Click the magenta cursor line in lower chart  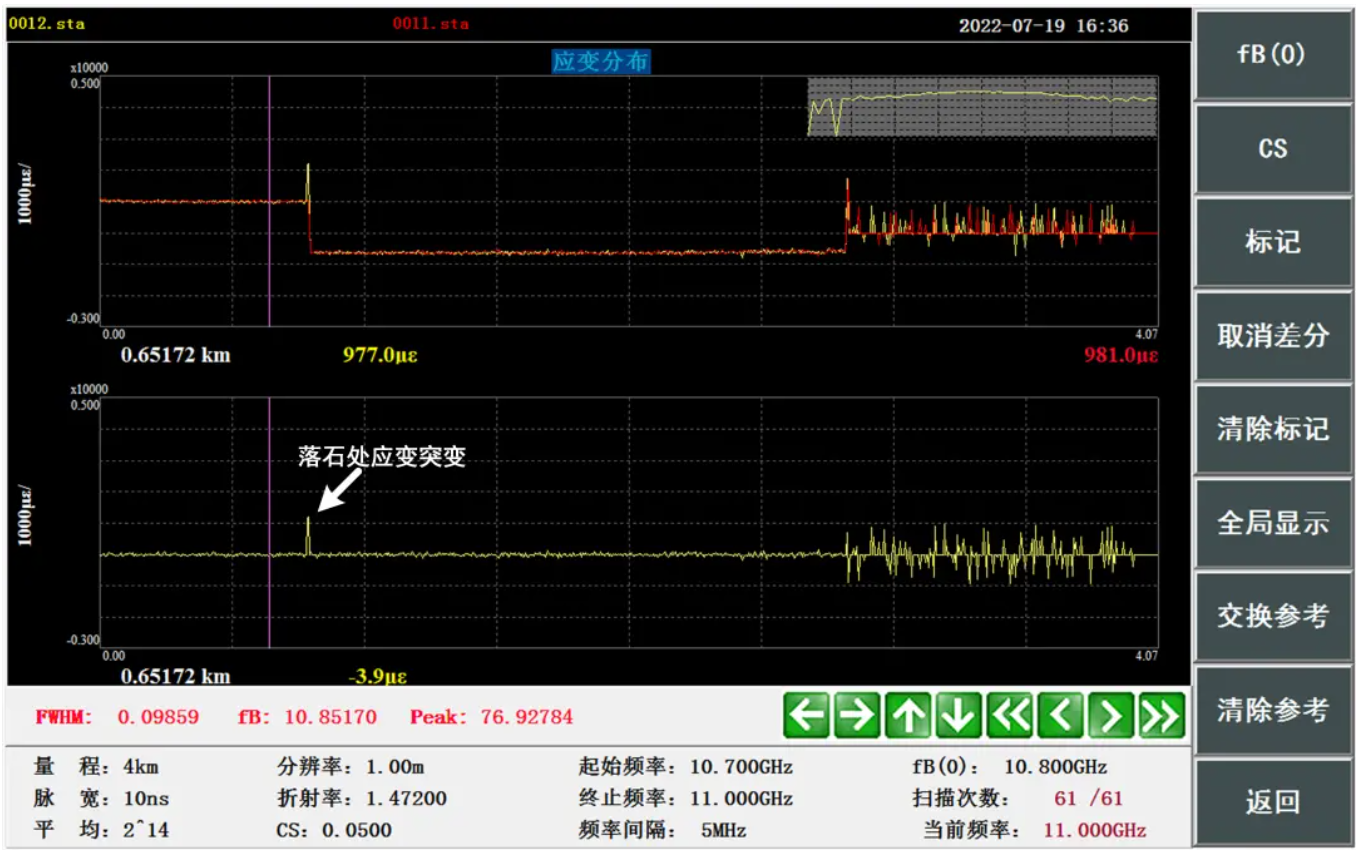[x=270, y=523]
